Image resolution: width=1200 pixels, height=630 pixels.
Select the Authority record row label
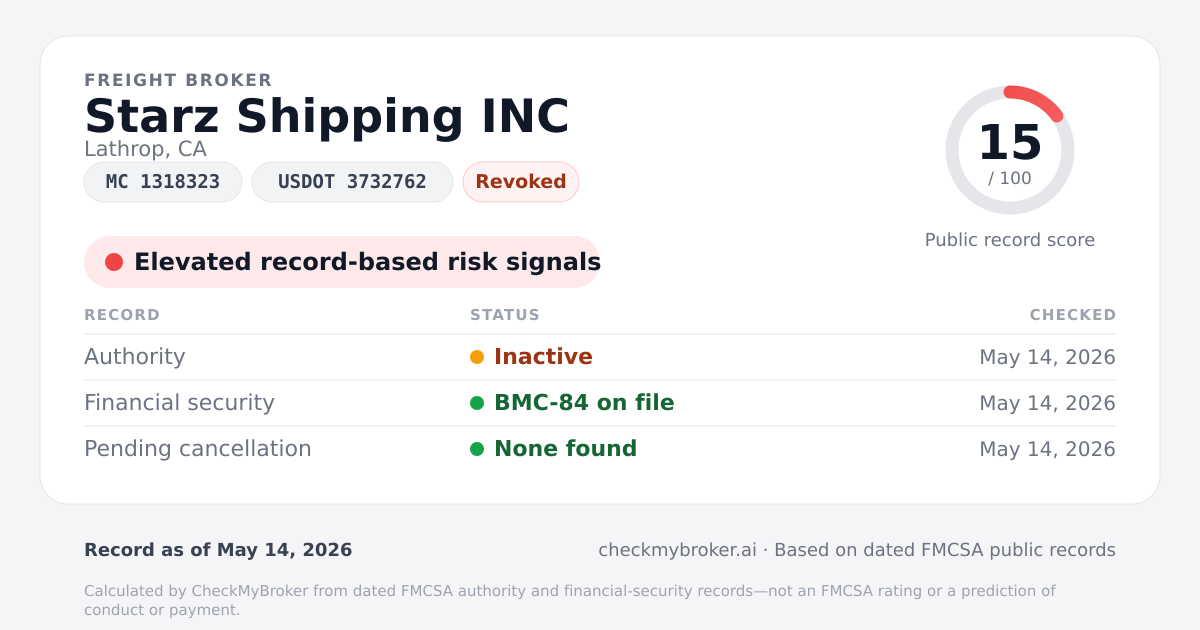(x=135, y=357)
